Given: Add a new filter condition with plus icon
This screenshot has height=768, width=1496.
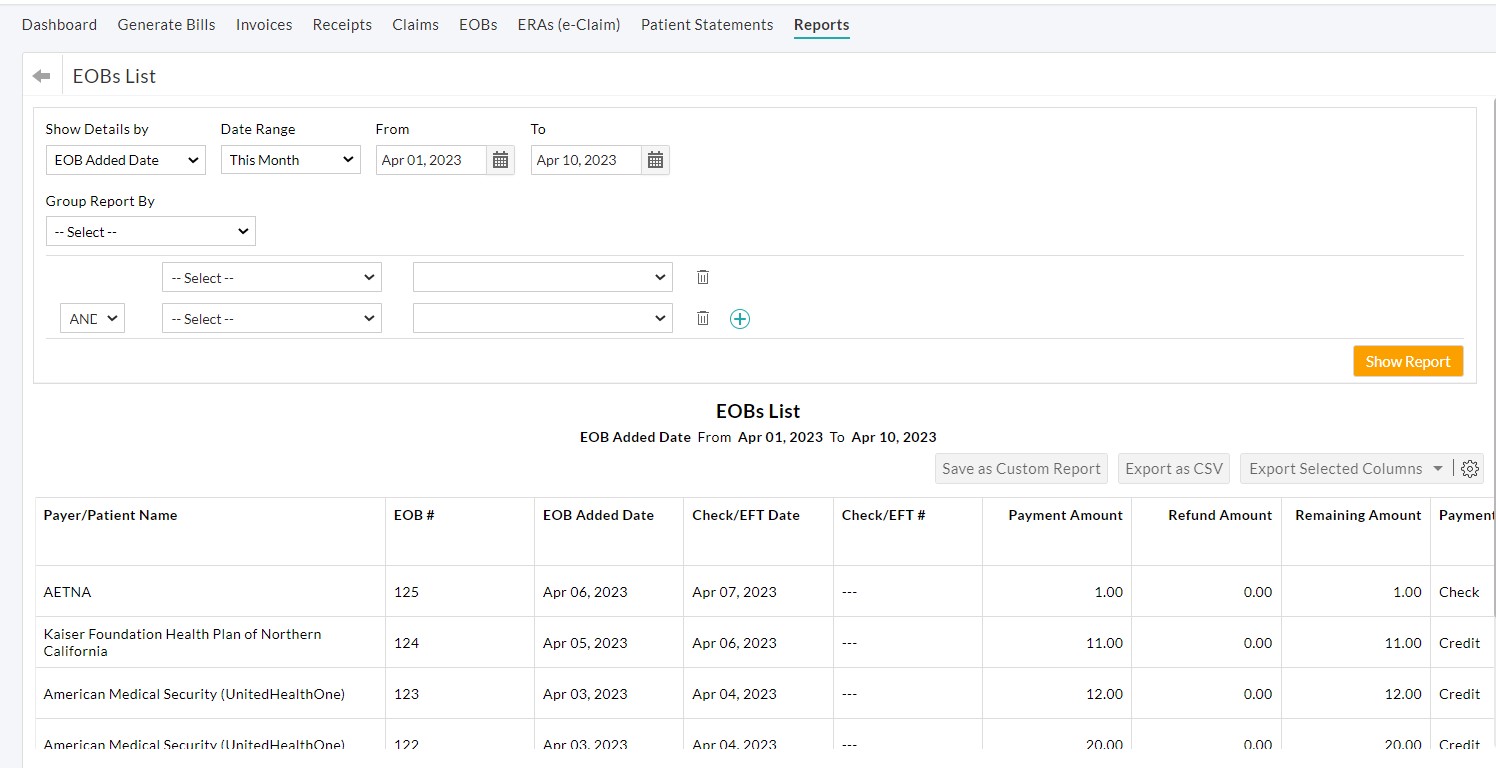Looking at the screenshot, I should 740,318.
